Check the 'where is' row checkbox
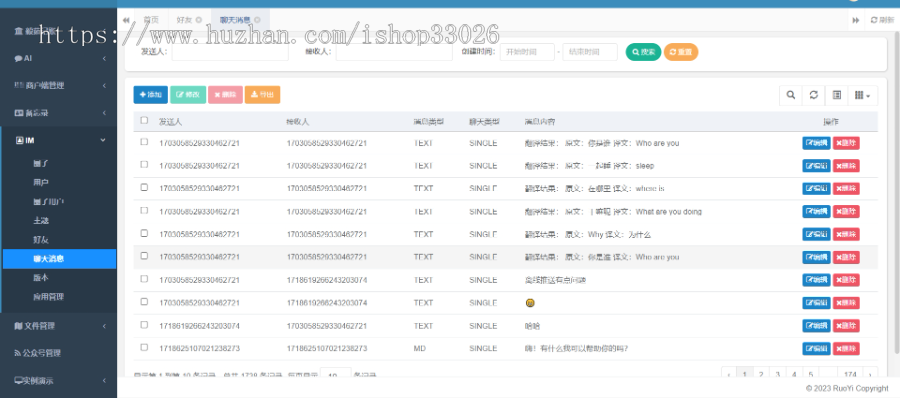Viewport: 900px width, 398px height. [144, 187]
